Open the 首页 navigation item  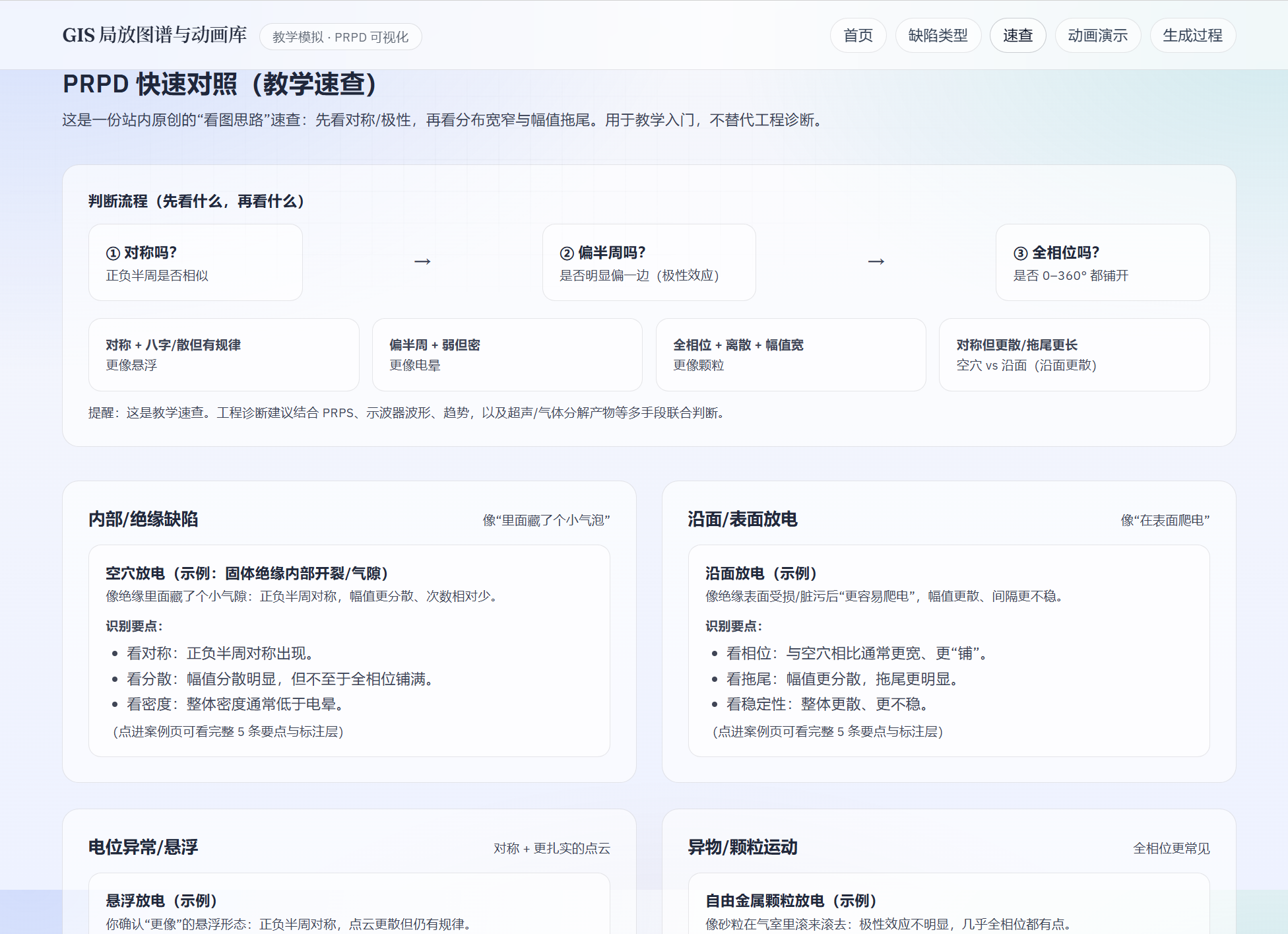coord(858,36)
